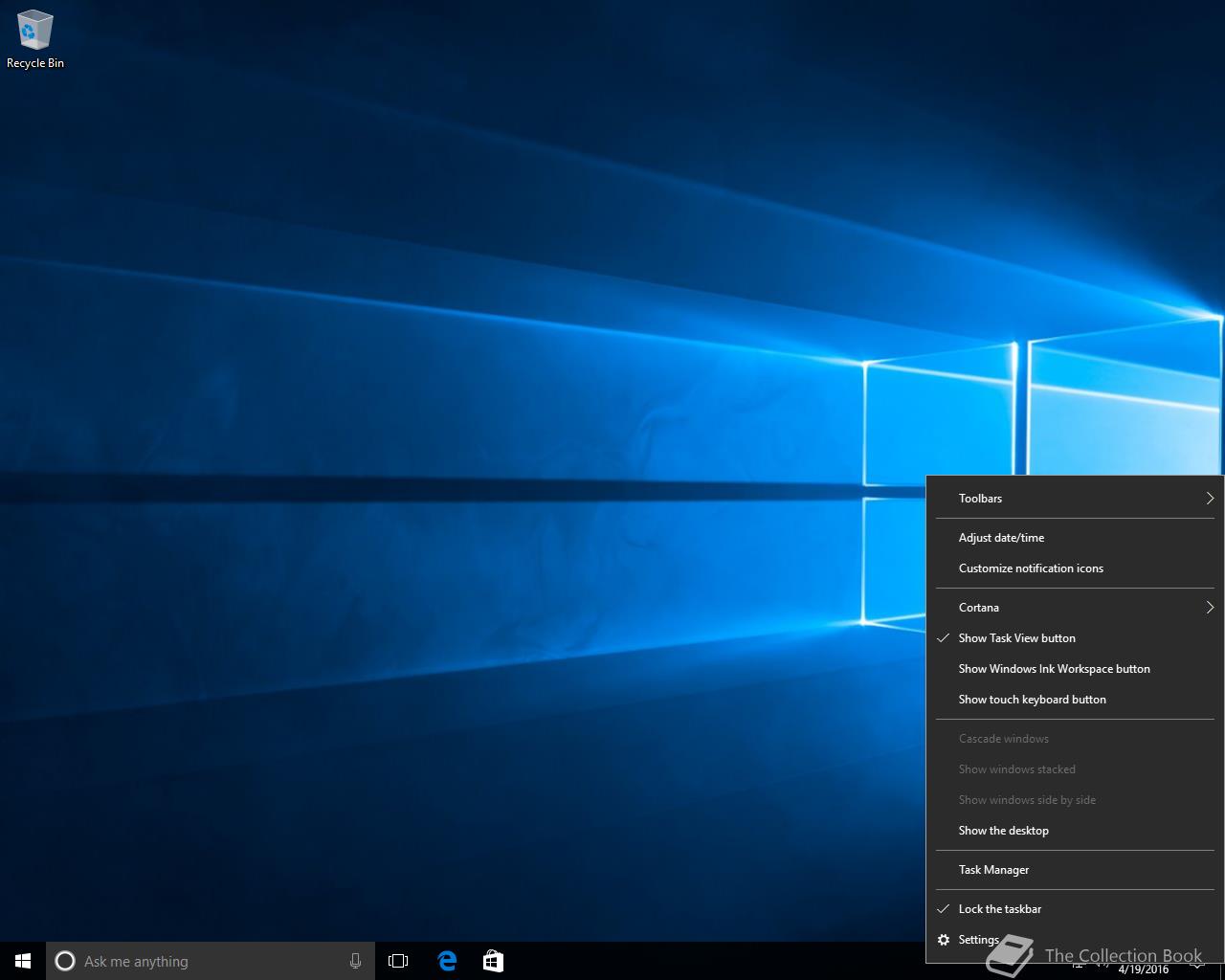Choose Customize notification icons

pyautogui.click(x=1075, y=568)
